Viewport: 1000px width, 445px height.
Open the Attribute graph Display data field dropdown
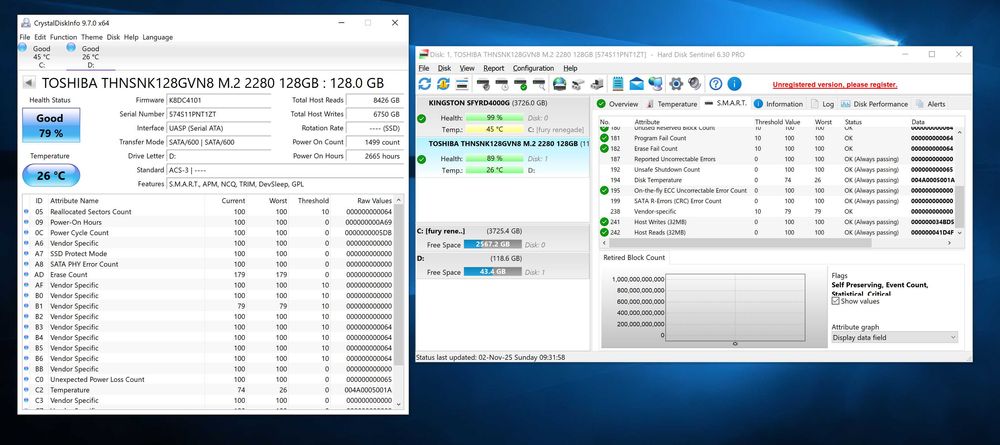pyautogui.click(x=894, y=337)
